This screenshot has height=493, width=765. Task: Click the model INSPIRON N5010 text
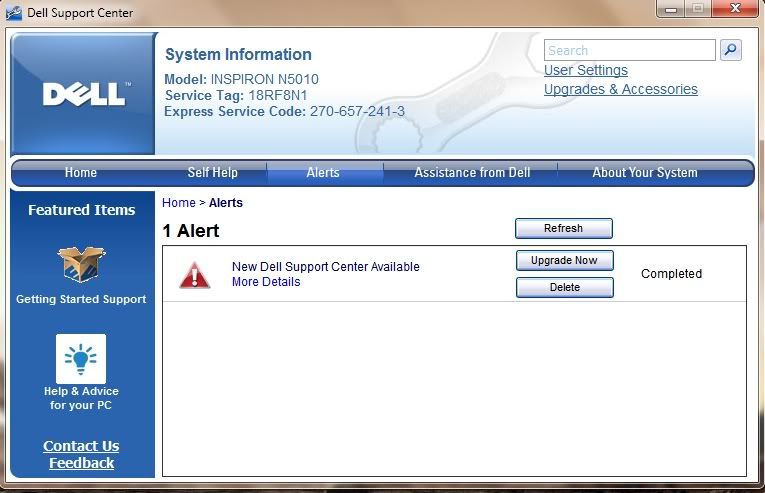click(x=264, y=79)
